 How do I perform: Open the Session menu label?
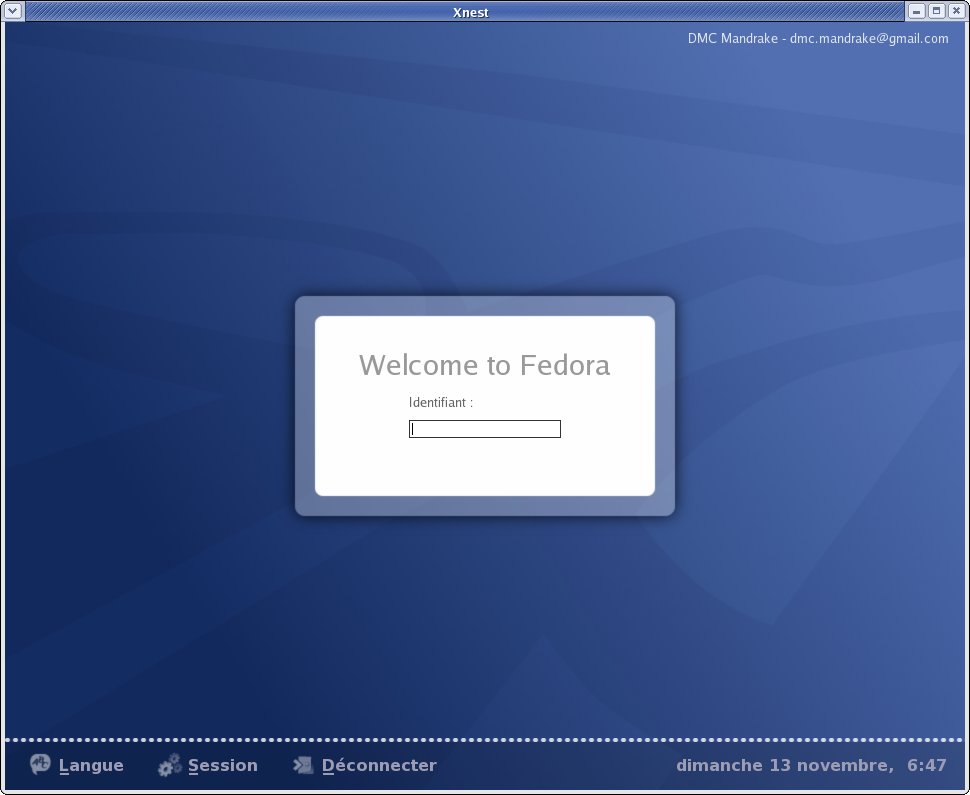click(223, 766)
